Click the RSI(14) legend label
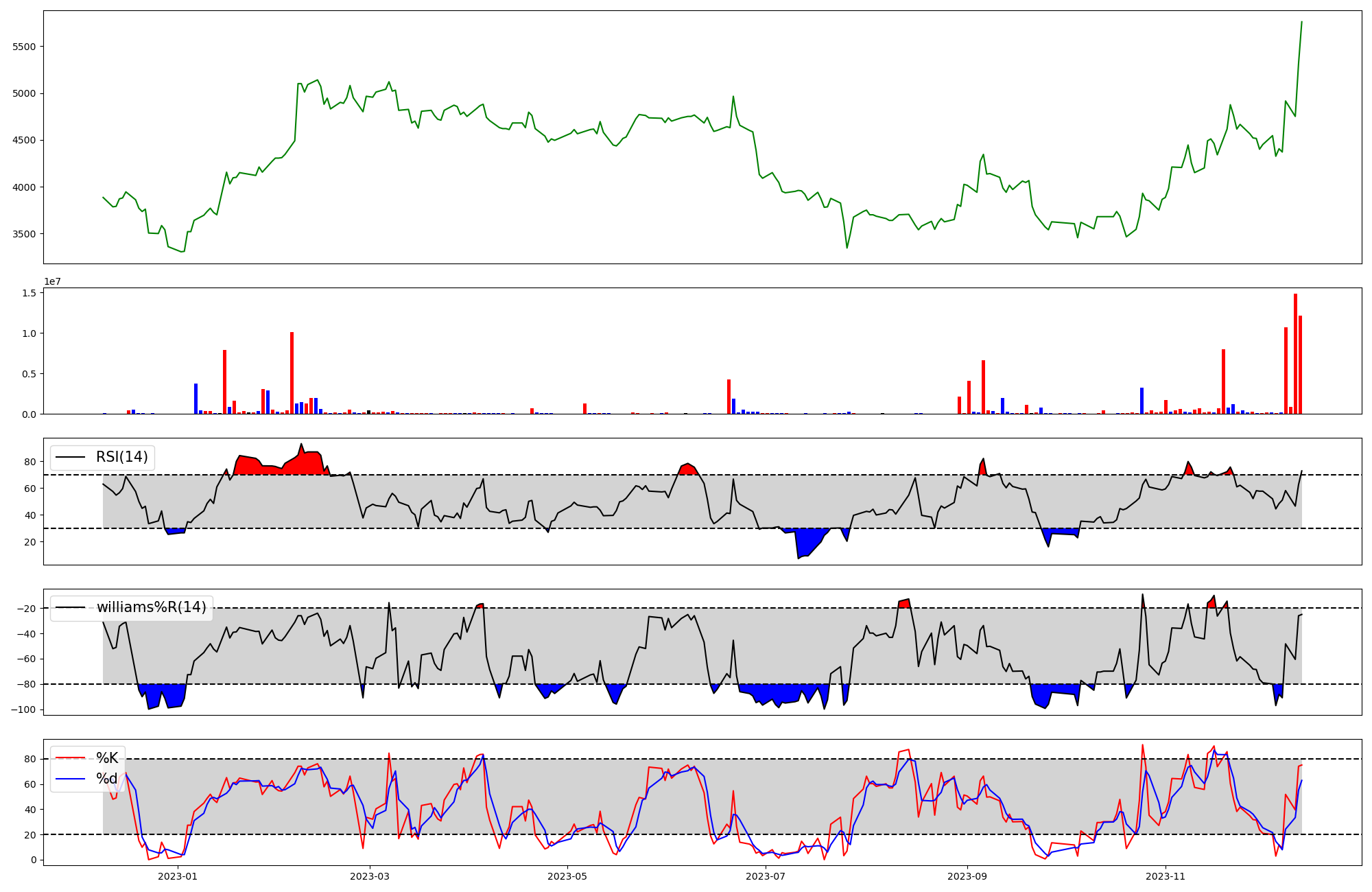The image size is (1372, 892). (x=121, y=457)
